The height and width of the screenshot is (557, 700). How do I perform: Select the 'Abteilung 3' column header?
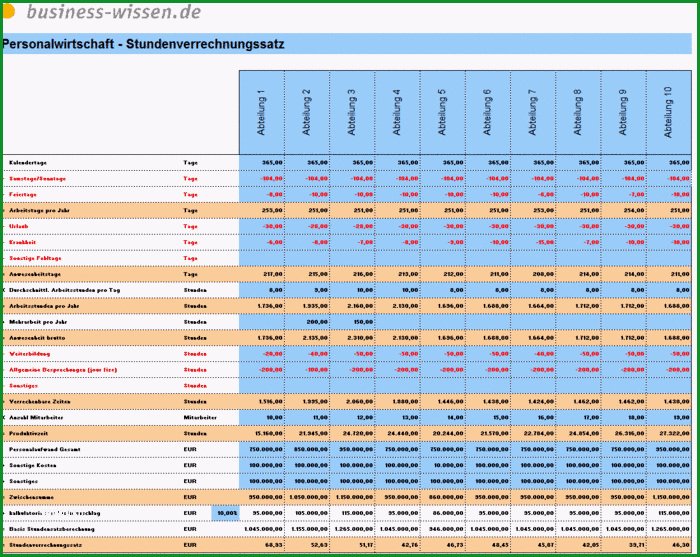[352, 112]
